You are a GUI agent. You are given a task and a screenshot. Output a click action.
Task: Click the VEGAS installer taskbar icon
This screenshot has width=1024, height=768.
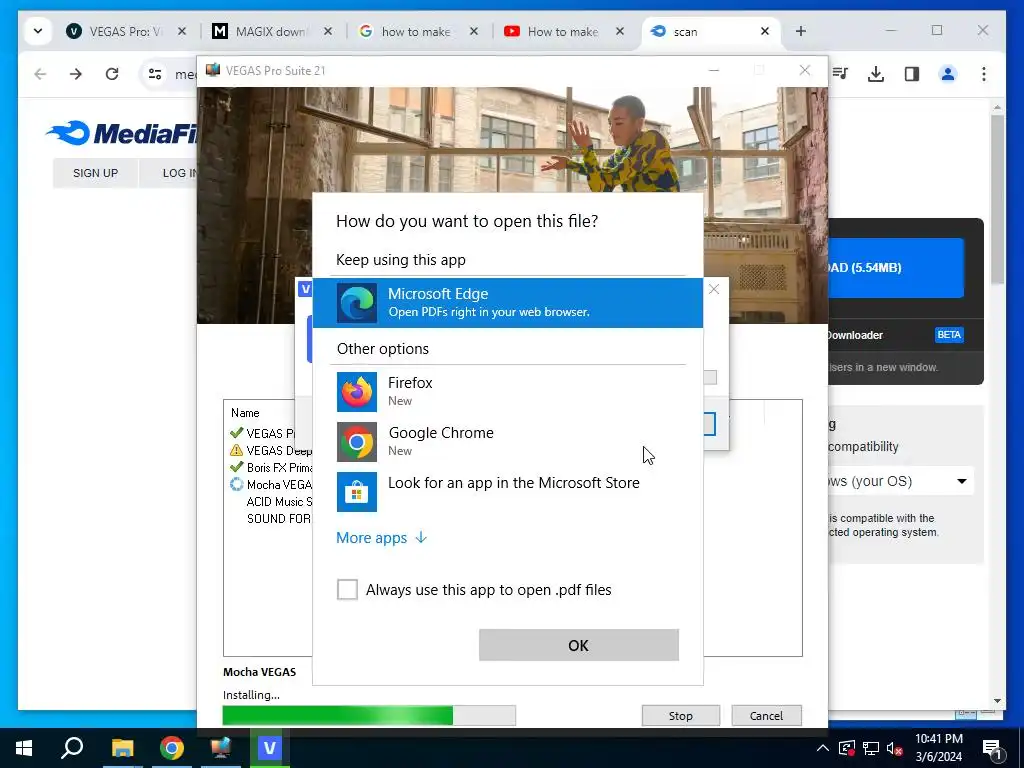[221, 748]
